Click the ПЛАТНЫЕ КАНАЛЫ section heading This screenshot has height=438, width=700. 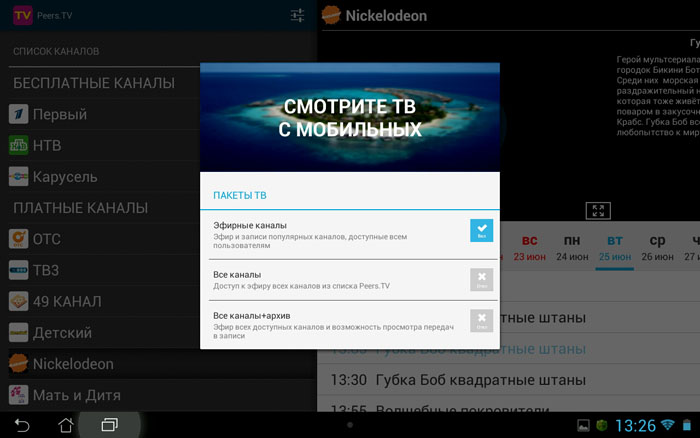(80, 208)
